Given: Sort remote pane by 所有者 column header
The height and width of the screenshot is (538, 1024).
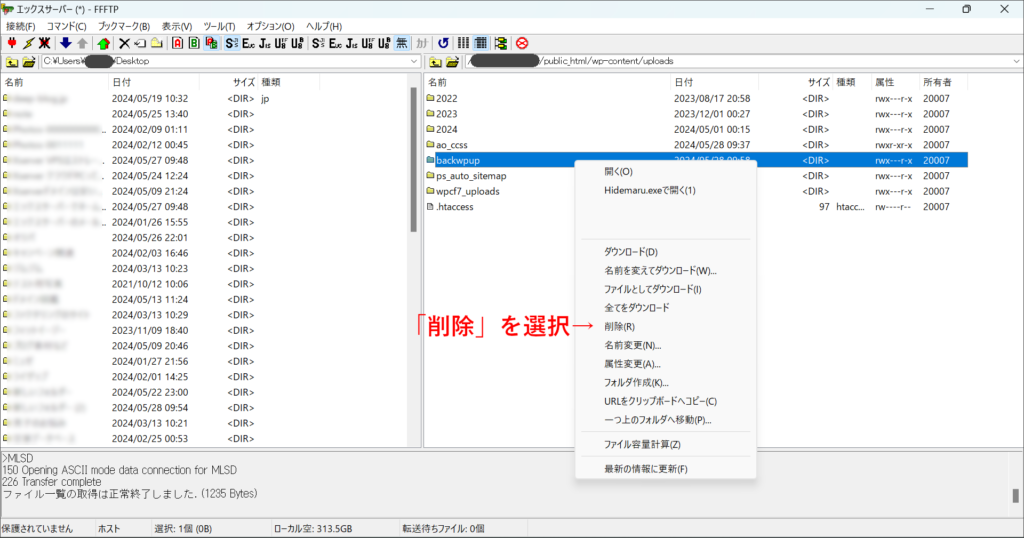Looking at the screenshot, I should (x=942, y=82).
